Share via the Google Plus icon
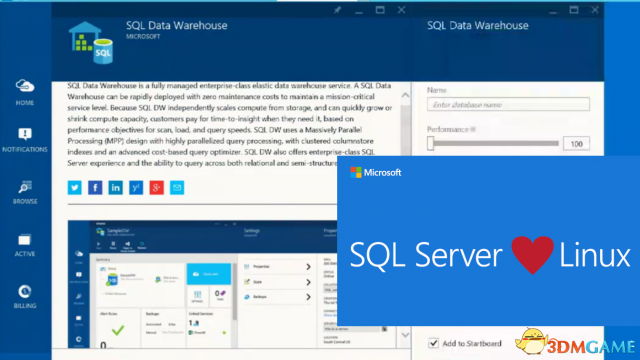 (x=156, y=188)
